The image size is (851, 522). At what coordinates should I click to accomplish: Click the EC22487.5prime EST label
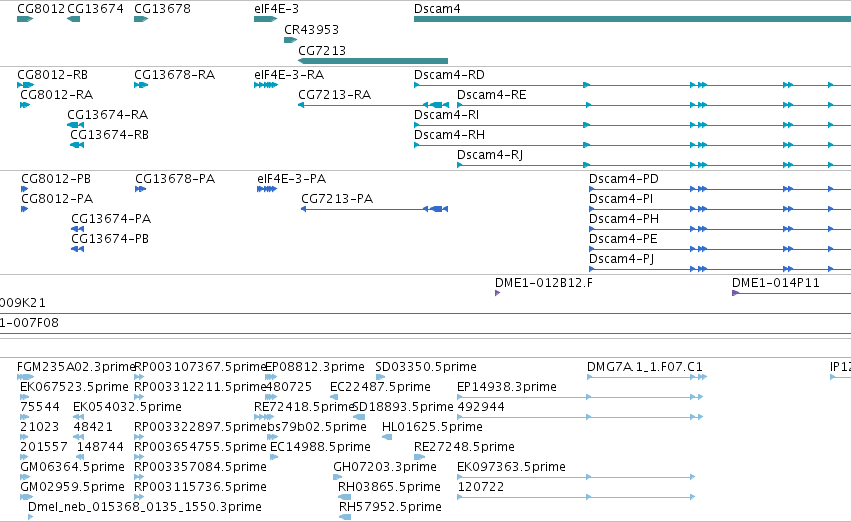coord(380,387)
